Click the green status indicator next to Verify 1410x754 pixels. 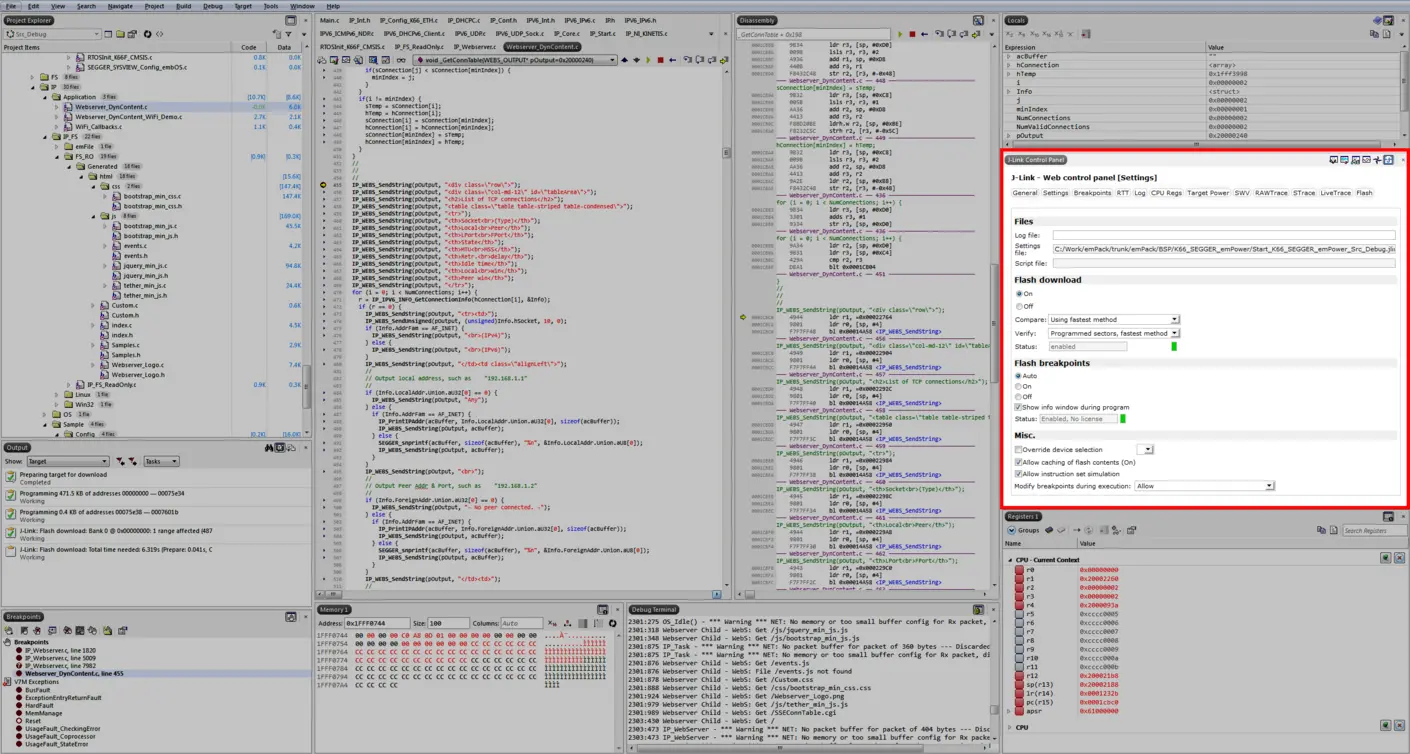(x=1174, y=346)
